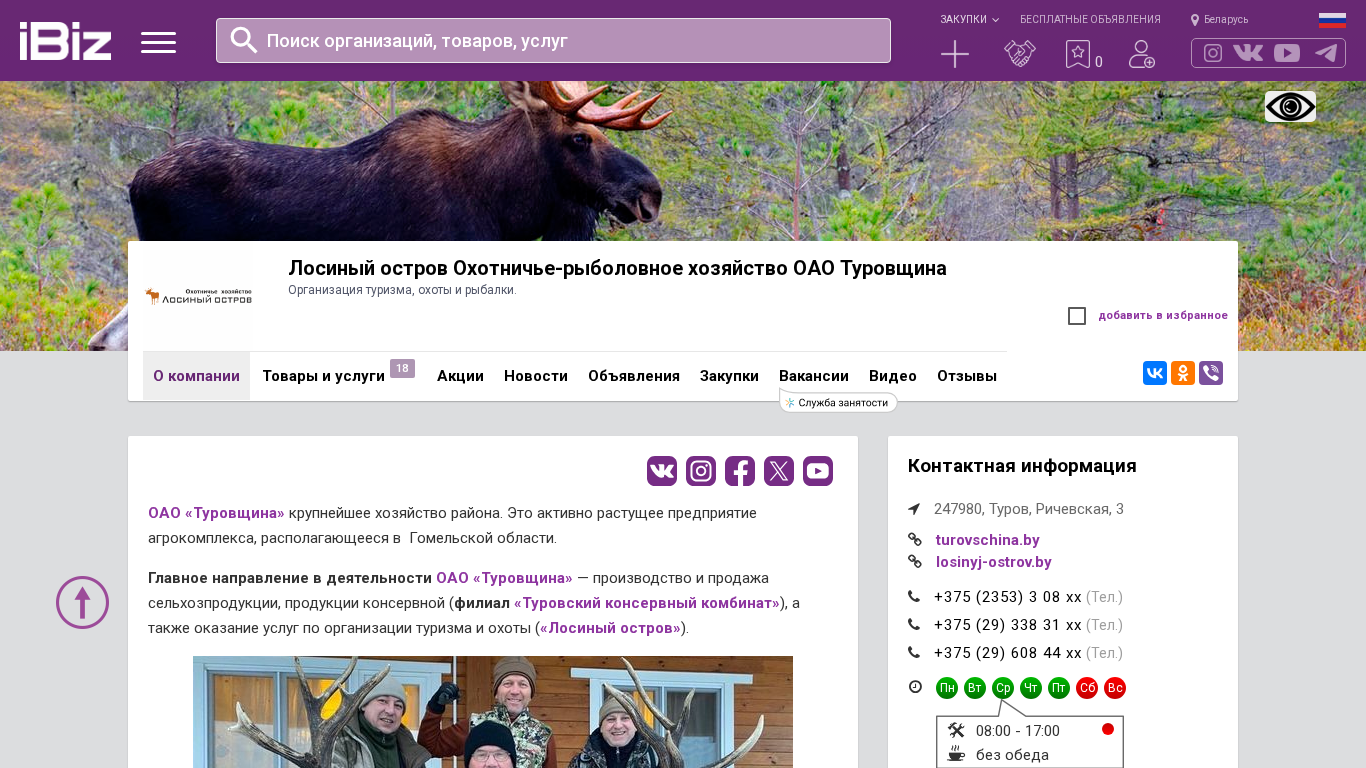
Task: Share the company page via Viber
Action: [x=1211, y=373]
